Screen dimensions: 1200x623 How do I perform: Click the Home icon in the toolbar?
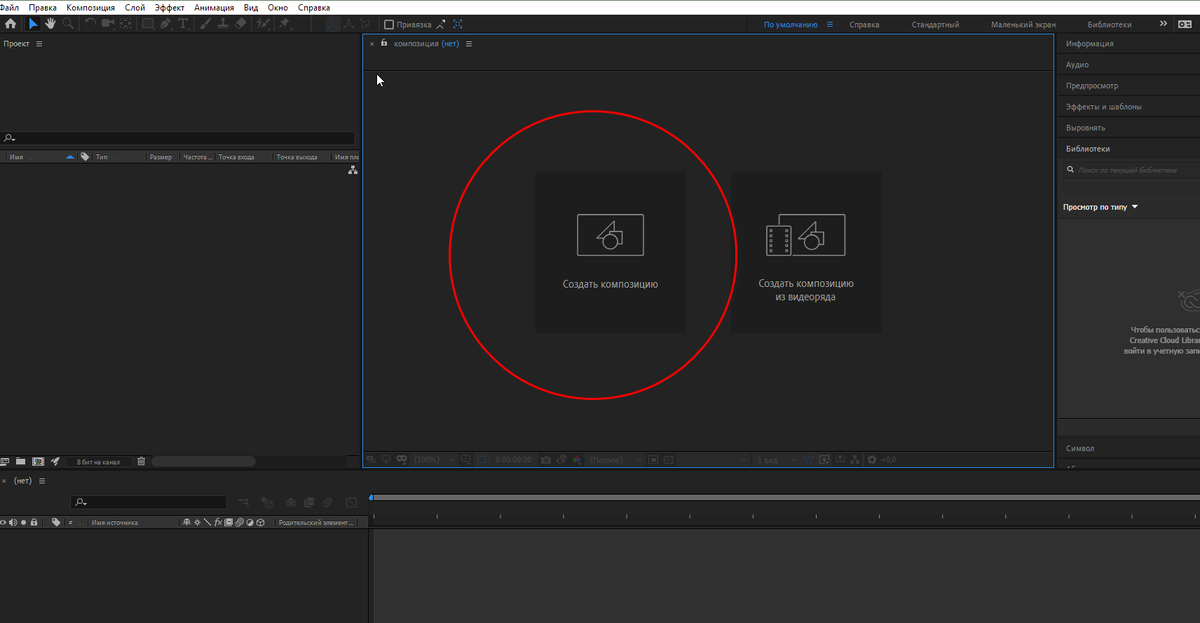point(11,24)
